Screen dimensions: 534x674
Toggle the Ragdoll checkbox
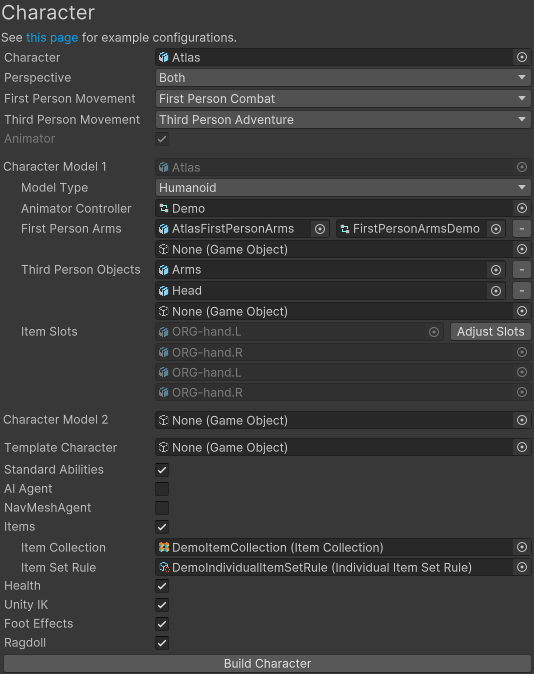coord(162,643)
